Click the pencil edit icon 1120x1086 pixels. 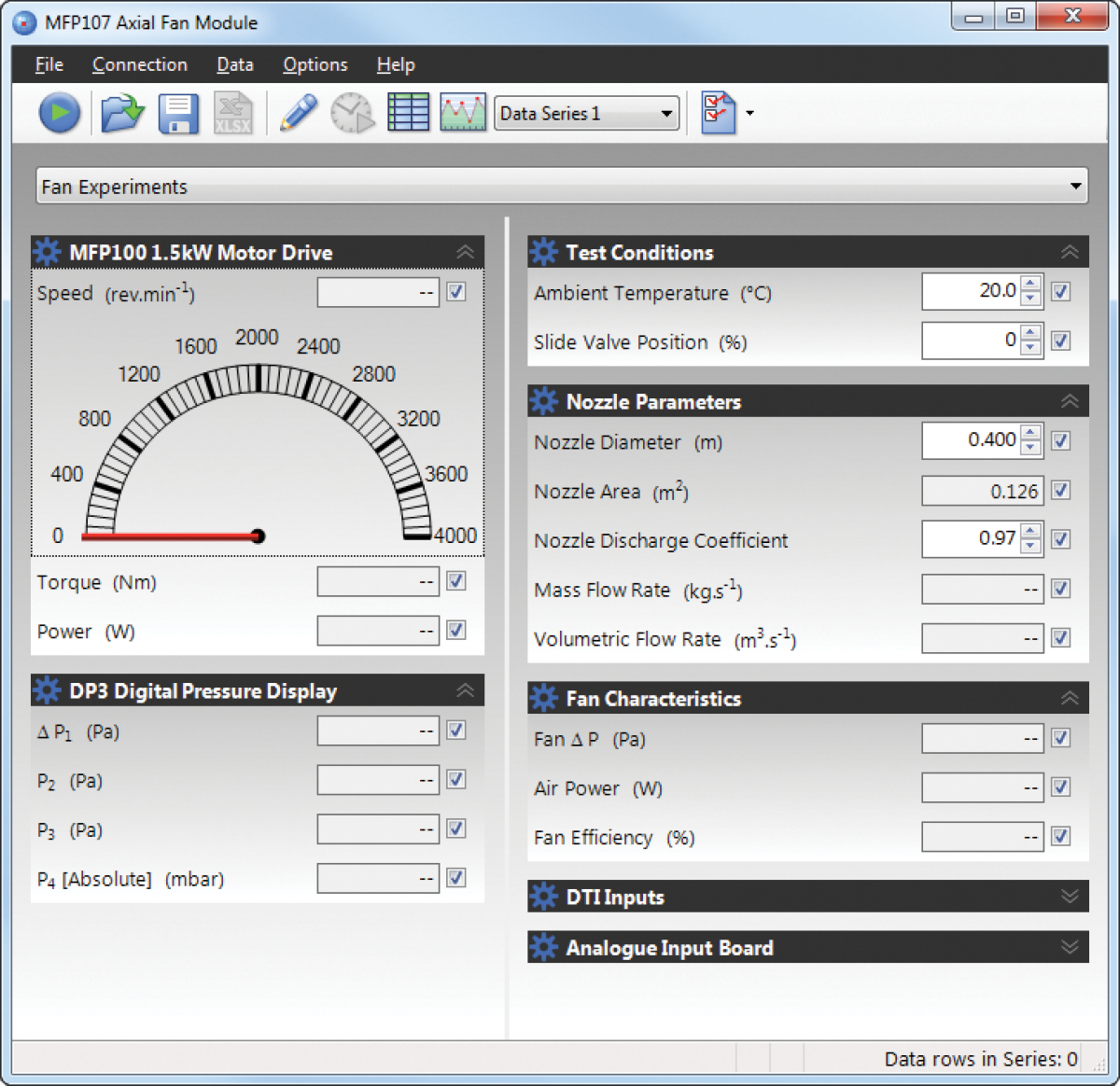[299, 113]
